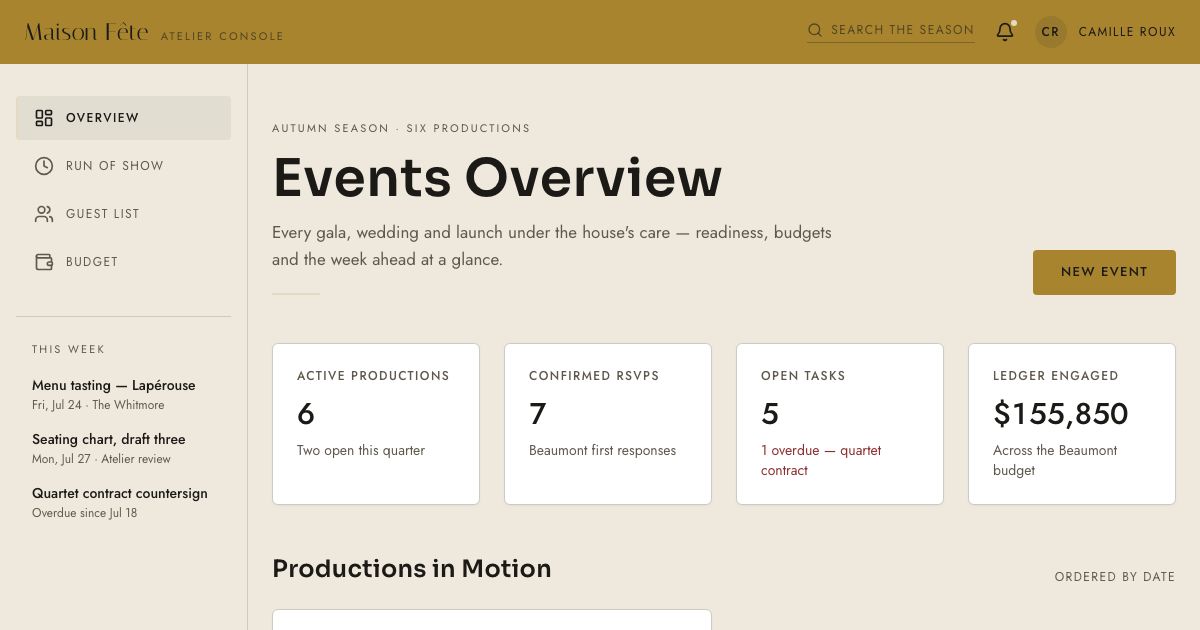Image resolution: width=1200 pixels, height=630 pixels.
Task: Click 'Overdue since Jul 18' text
Action: [x=85, y=513]
